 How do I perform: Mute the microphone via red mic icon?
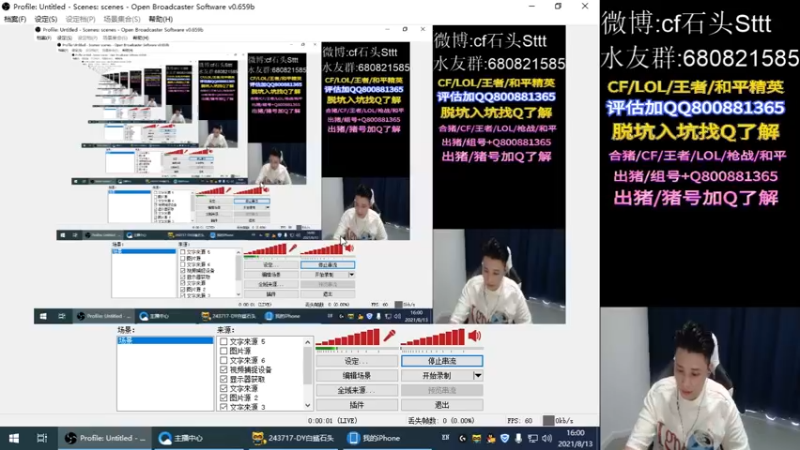pyautogui.click(x=389, y=335)
